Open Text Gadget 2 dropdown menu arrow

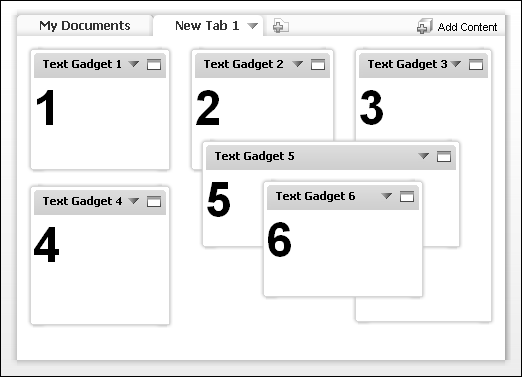[x=297, y=63]
